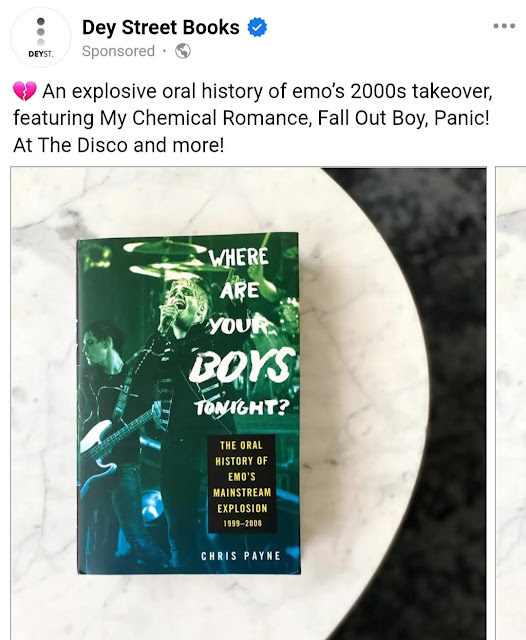Viewport: 526px width, 640px height.
Task: Click the Where Are Your Boys Tonight title
Action: [x=243, y=331]
